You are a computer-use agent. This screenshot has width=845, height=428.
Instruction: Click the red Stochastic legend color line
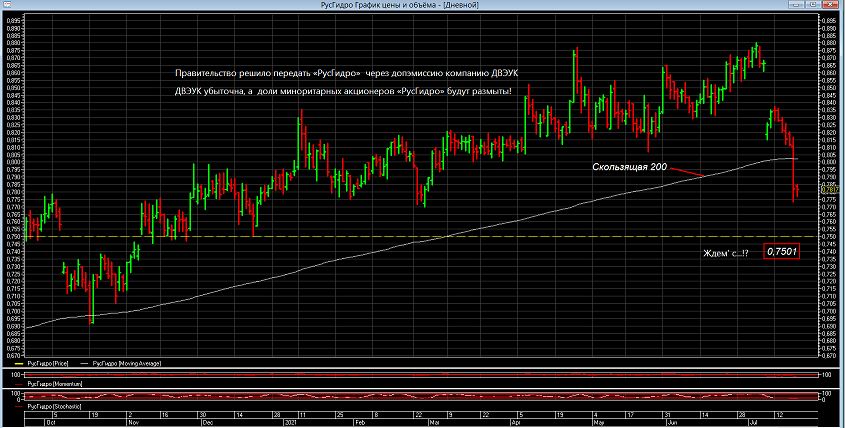pyautogui.click(x=20, y=407)
